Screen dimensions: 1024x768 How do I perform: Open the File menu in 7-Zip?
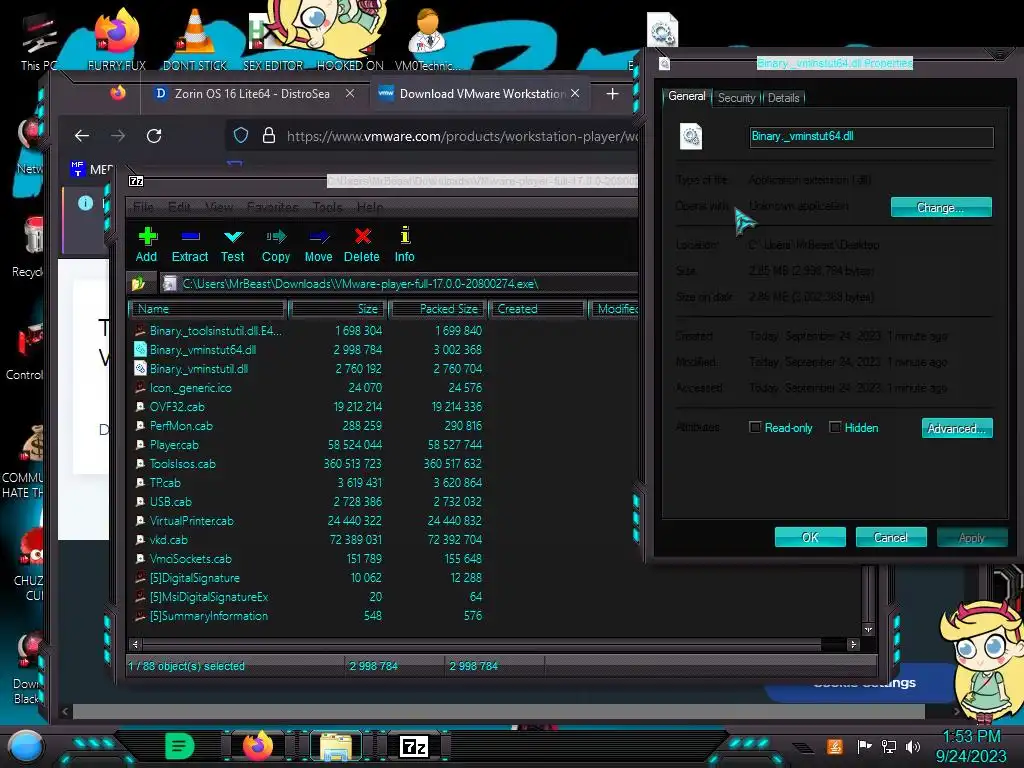tap(143, 207)
